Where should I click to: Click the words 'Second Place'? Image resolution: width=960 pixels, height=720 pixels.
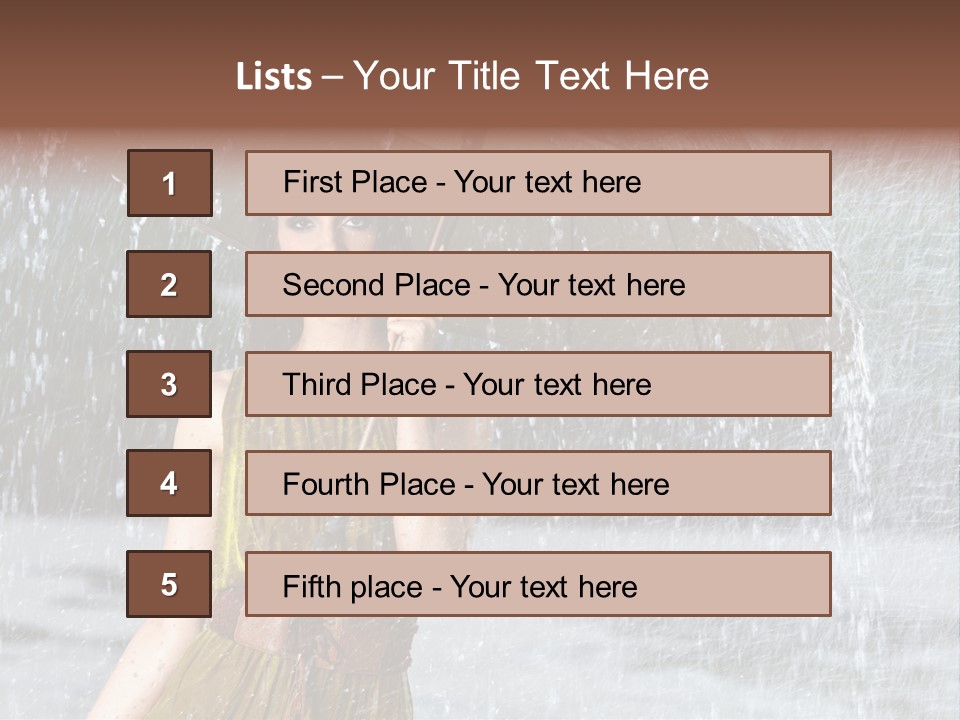coord(377,285)
